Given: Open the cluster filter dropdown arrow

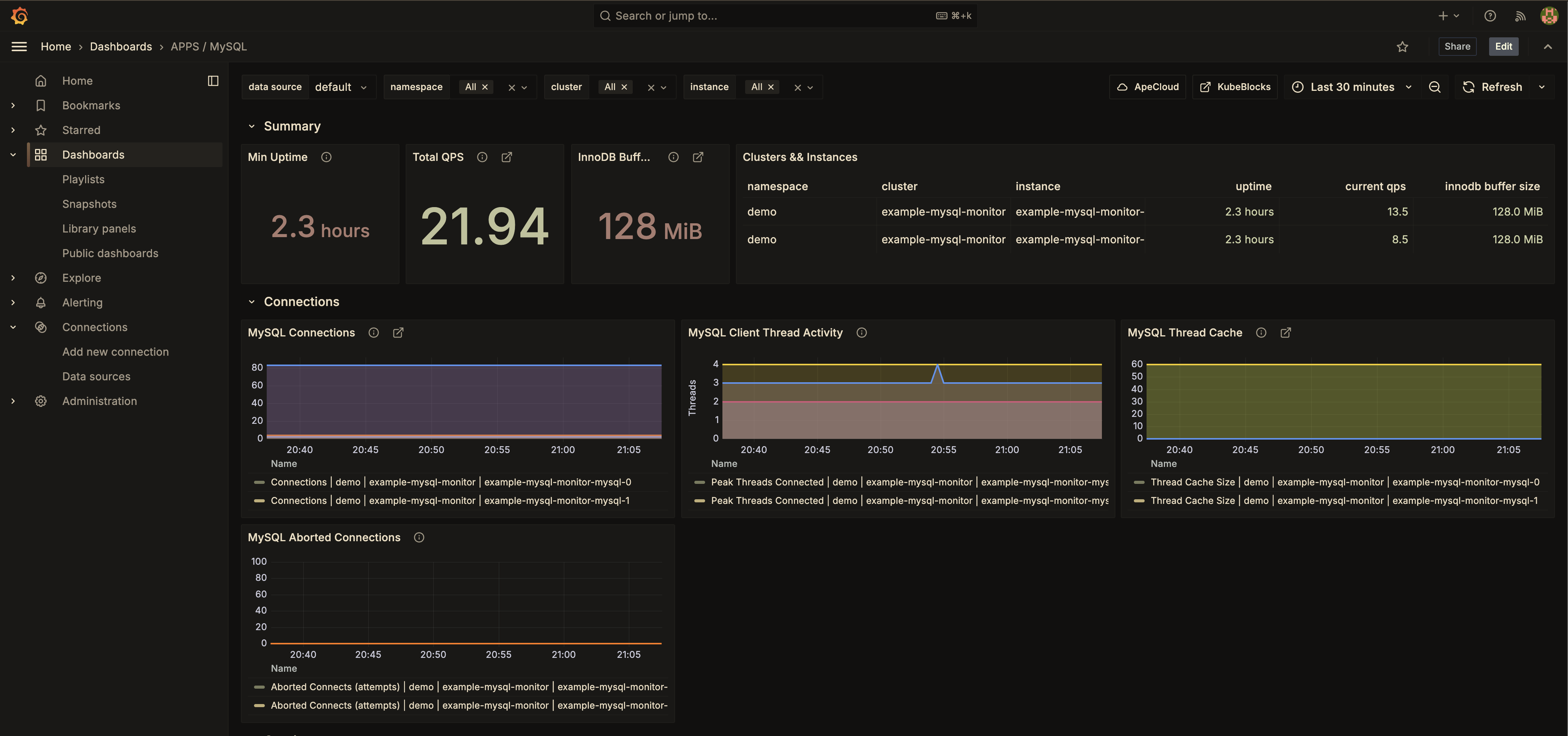Looking at the screenshot, I should [x=664, y=88].
